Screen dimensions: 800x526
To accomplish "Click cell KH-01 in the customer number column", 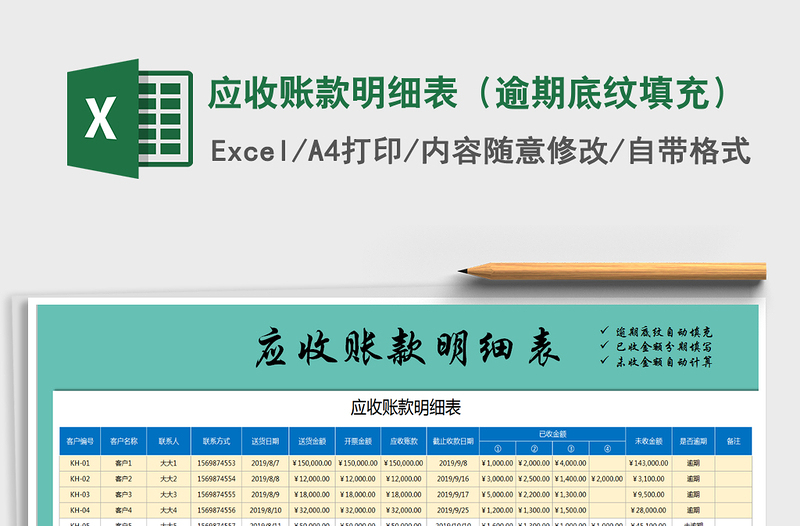I will pyautogui.click(x=80, y=463).
